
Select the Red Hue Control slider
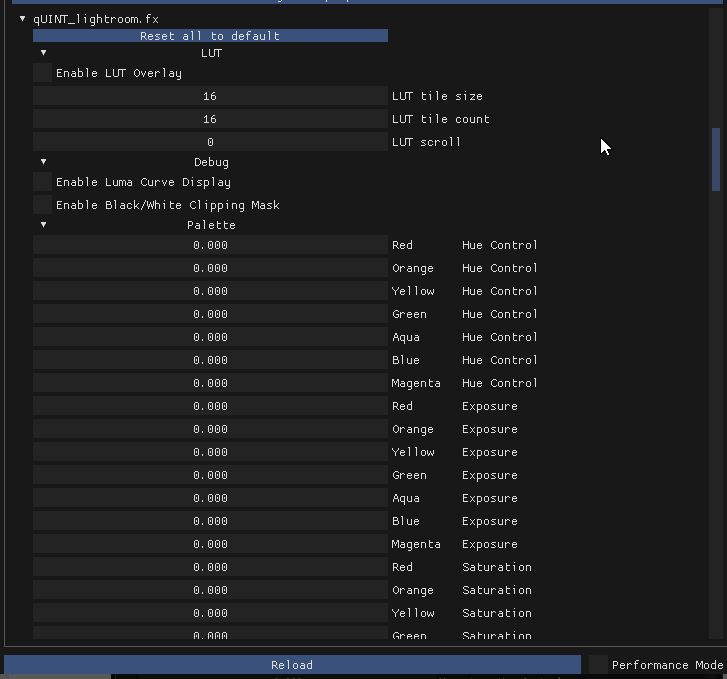210,245
